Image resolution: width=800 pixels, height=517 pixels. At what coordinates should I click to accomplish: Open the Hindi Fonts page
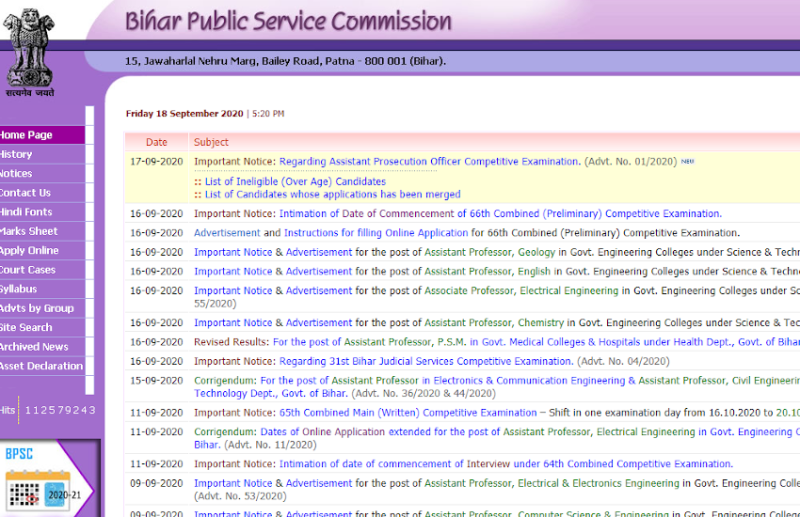pyautogui.click(x=27, y=212)
